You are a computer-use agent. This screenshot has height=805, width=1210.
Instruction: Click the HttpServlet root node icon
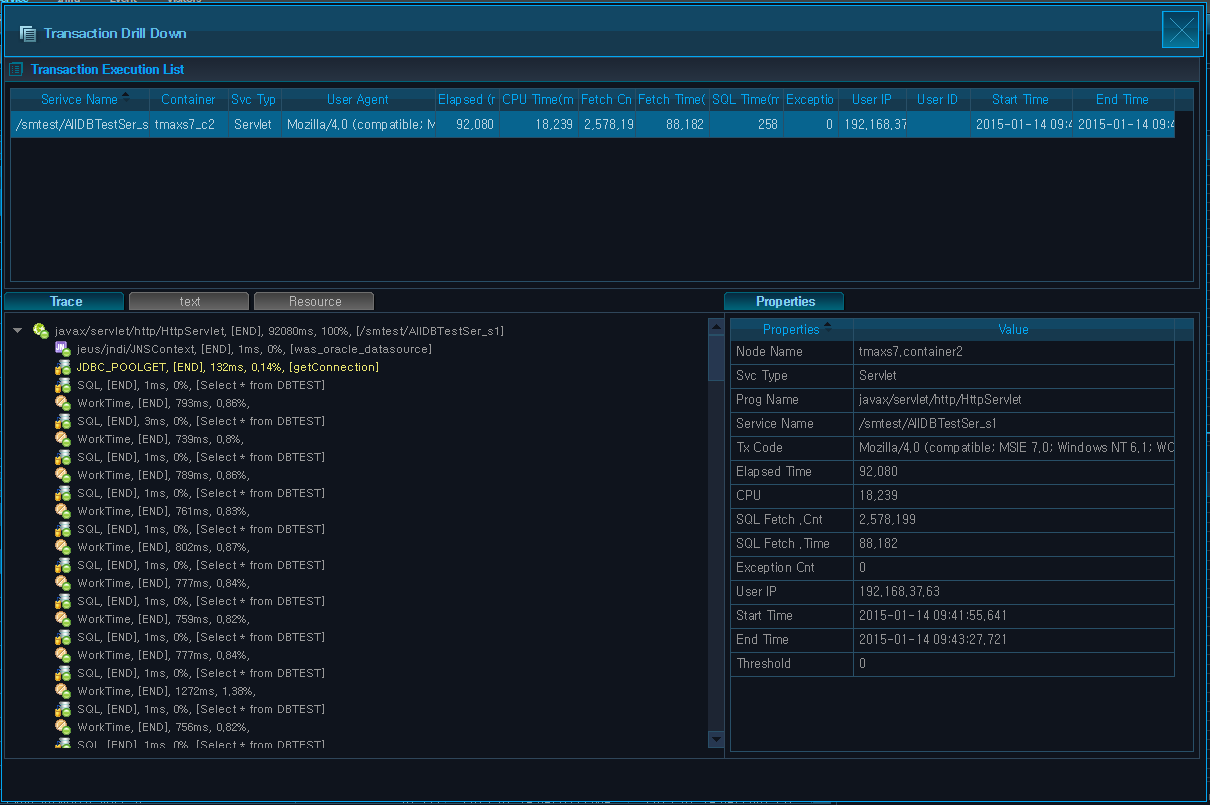click(x=41, y=331)
